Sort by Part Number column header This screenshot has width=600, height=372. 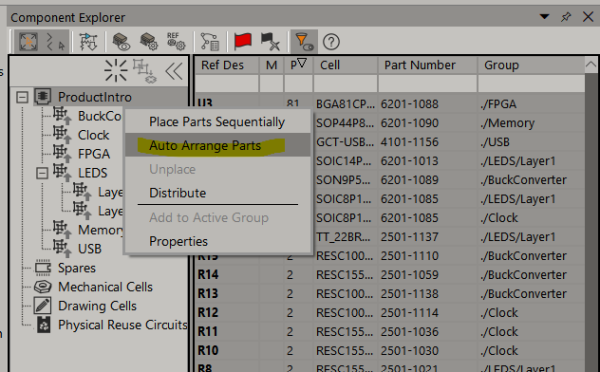(428, 65)
